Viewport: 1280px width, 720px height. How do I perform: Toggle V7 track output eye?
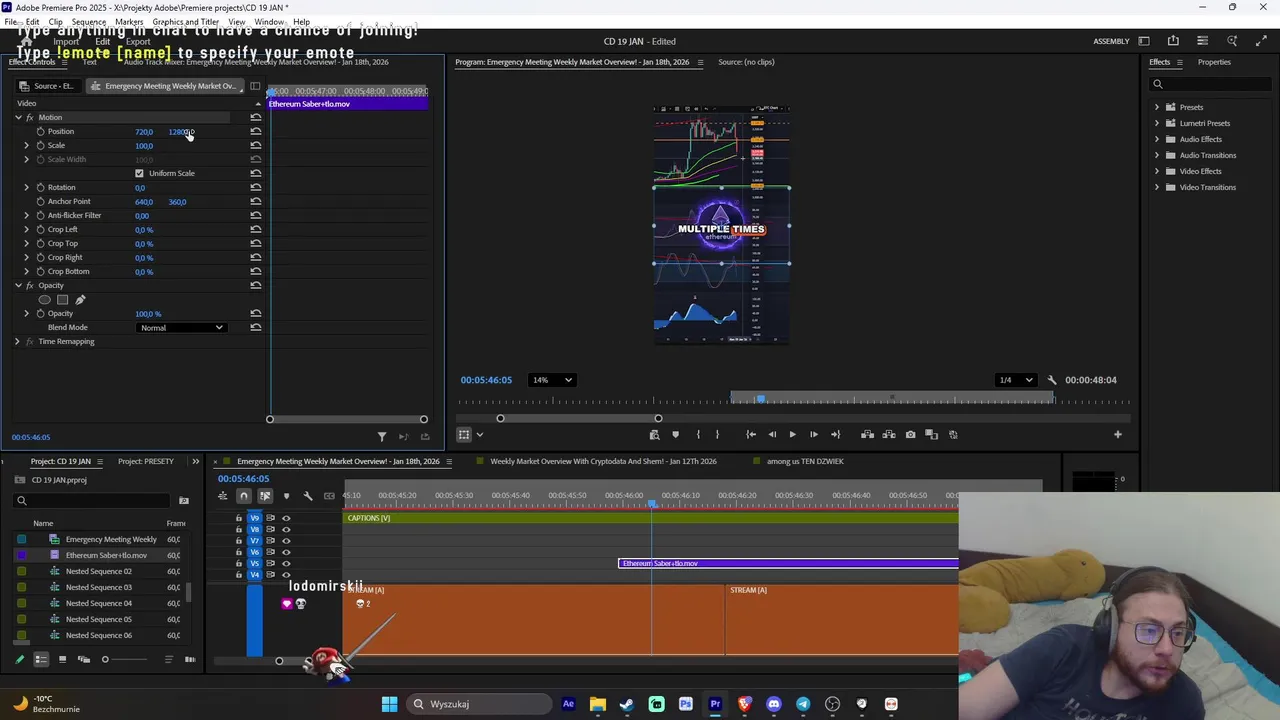tap(286, 541)
